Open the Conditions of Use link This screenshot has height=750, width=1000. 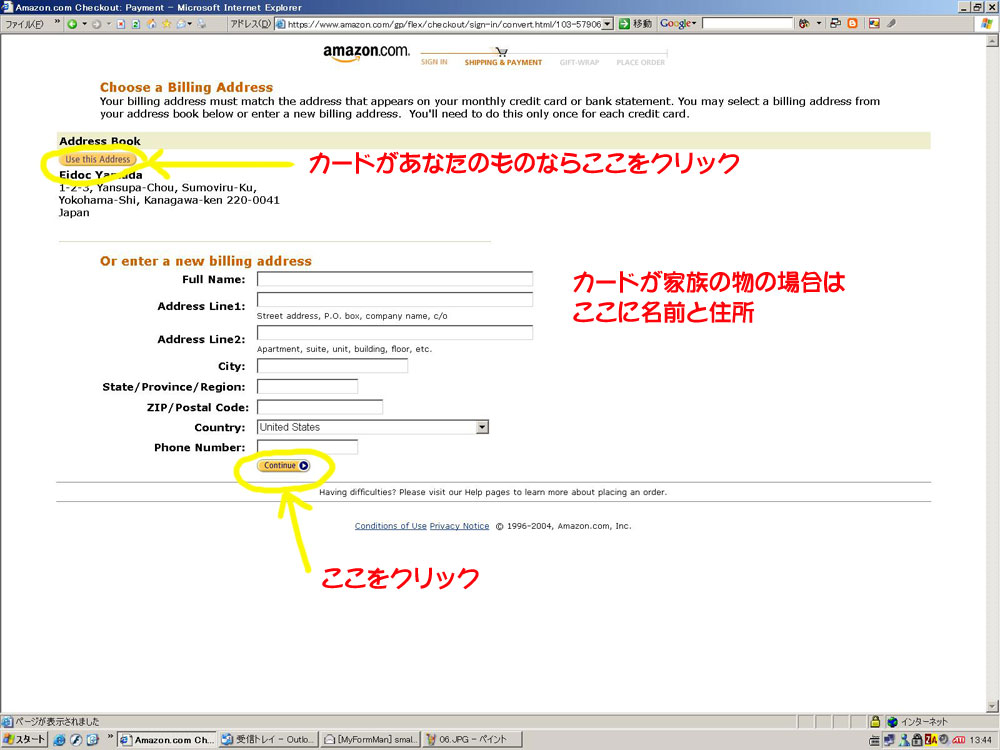[390, 526]
